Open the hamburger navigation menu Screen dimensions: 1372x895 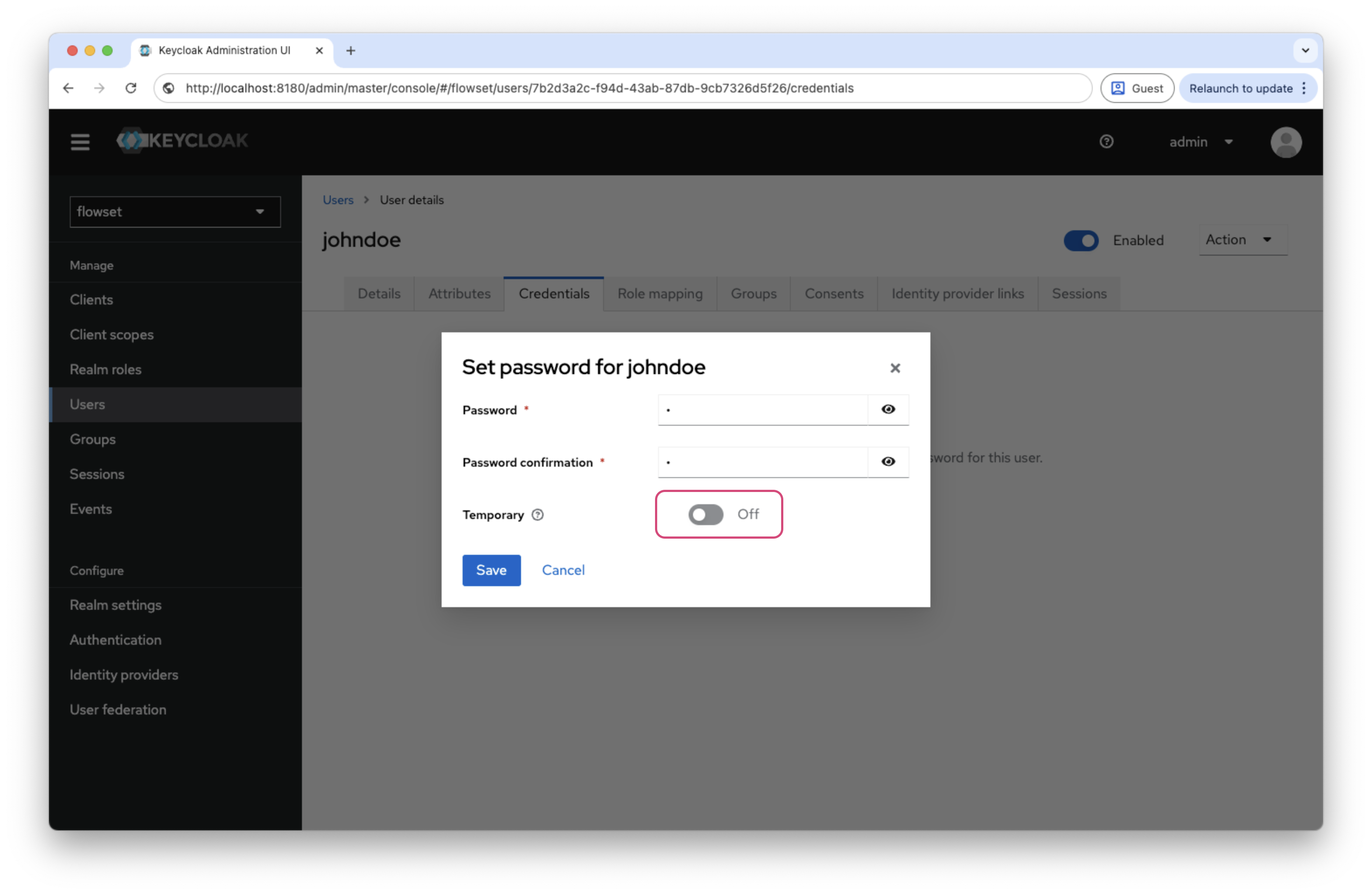click(x=80, y=142)
